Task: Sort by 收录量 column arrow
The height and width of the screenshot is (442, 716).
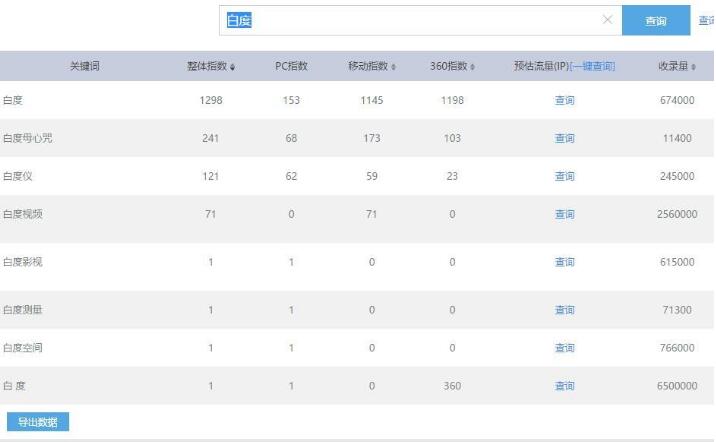Action: (x=693, y=67)
